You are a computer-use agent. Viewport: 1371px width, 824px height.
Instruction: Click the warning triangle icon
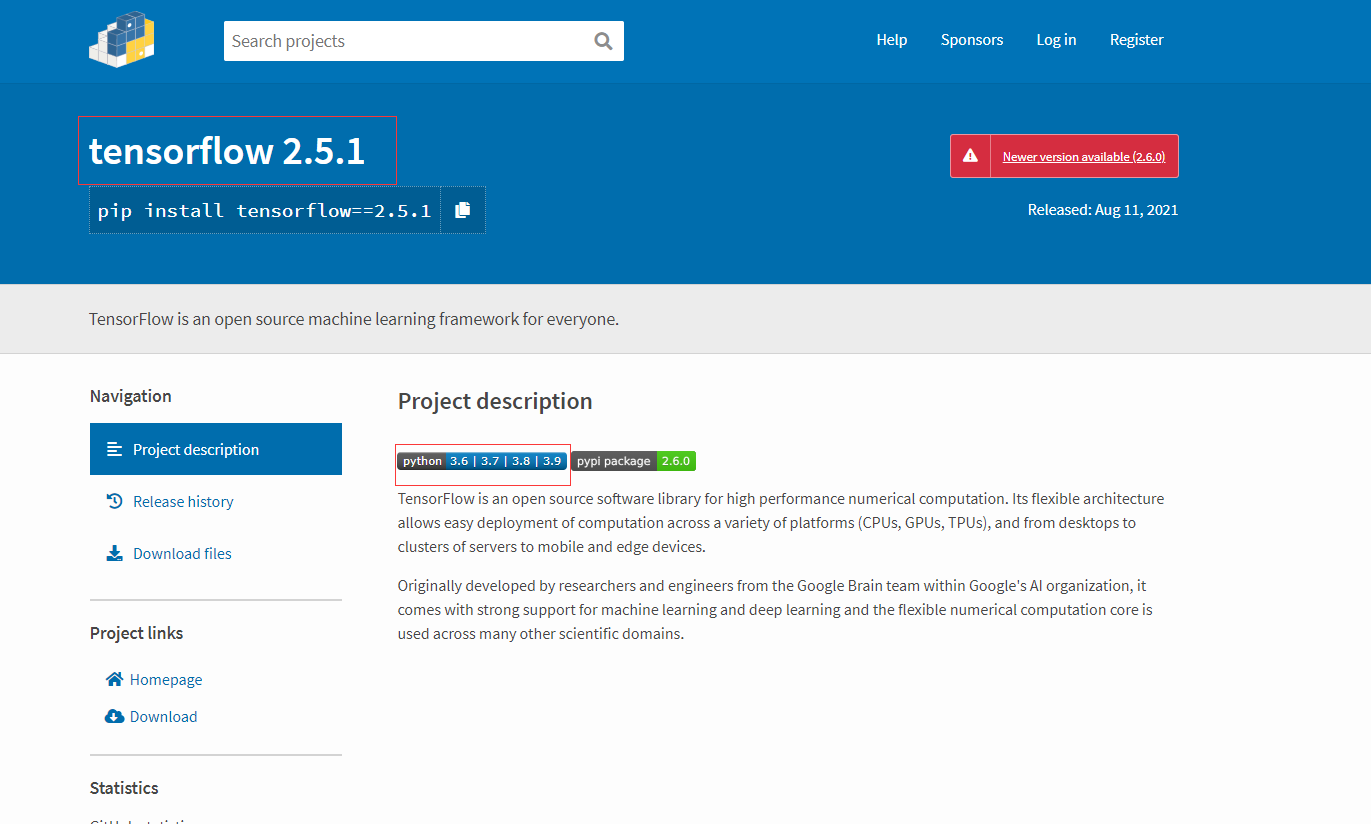970,156
